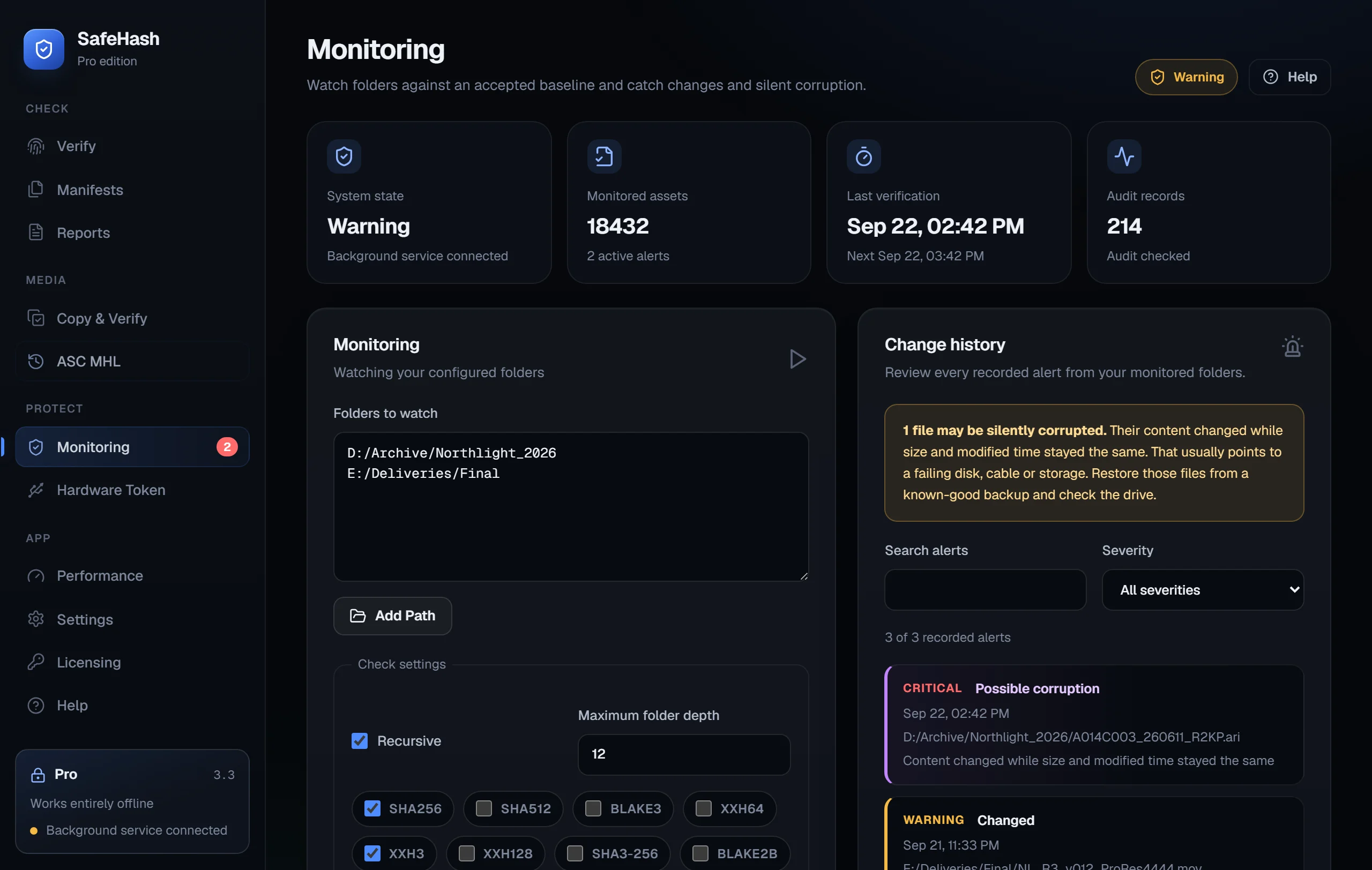
Task: Click the System state Warning card
Action: [x=429, y=202]
